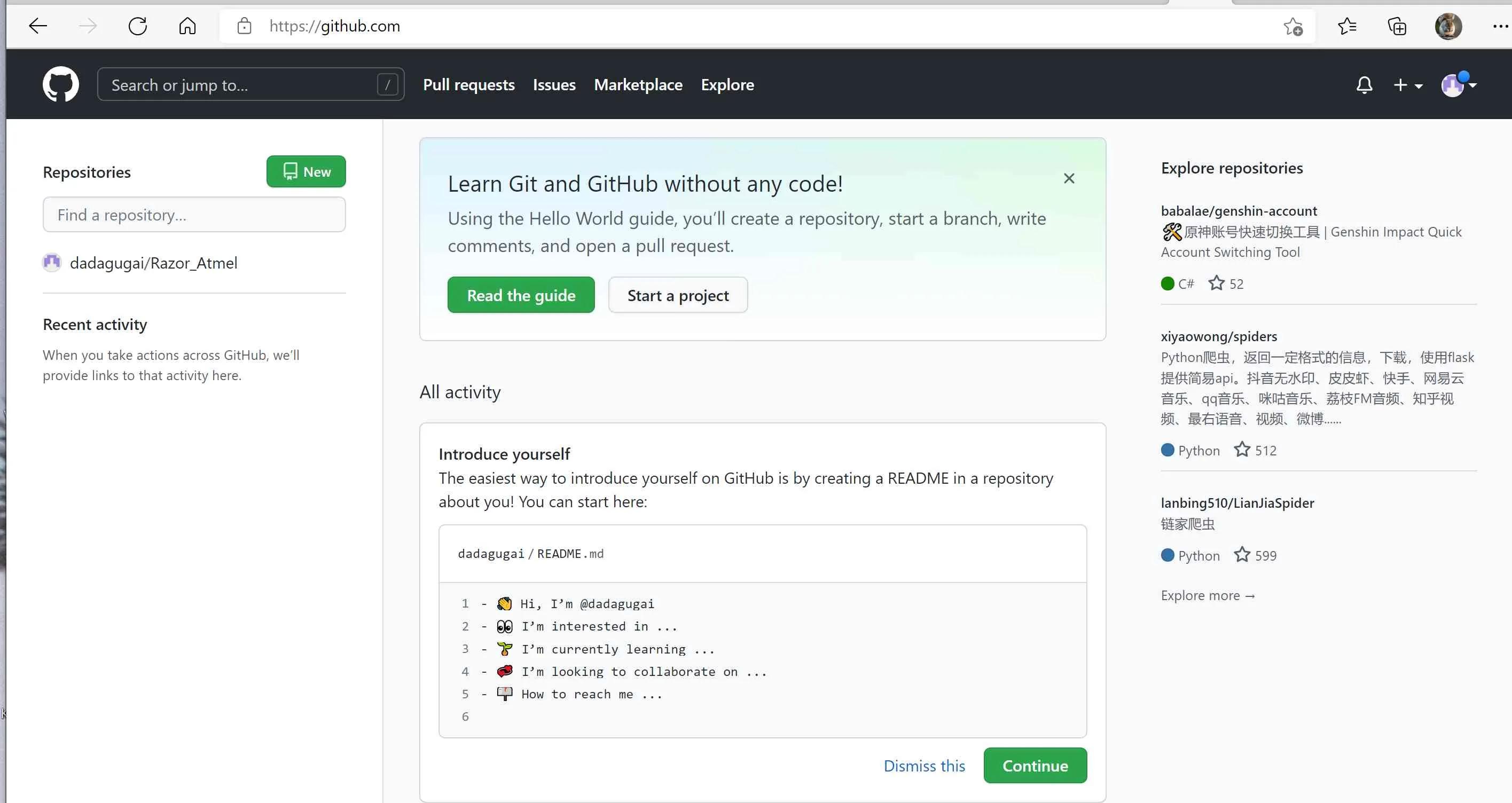The image size is (1512, 803).
Task: Dismiss the Learn Git banner
Action: [x=1069, y=178]
